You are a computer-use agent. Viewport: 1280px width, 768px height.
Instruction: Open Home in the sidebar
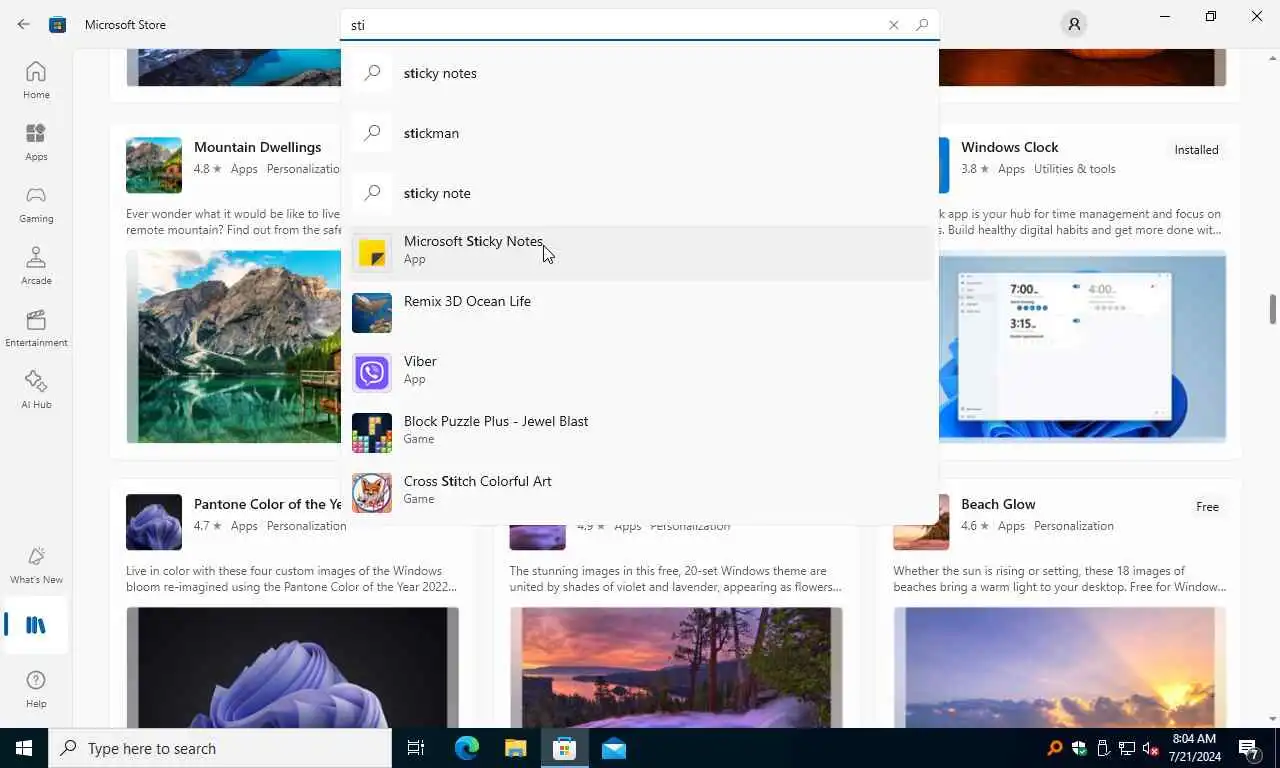36,80
